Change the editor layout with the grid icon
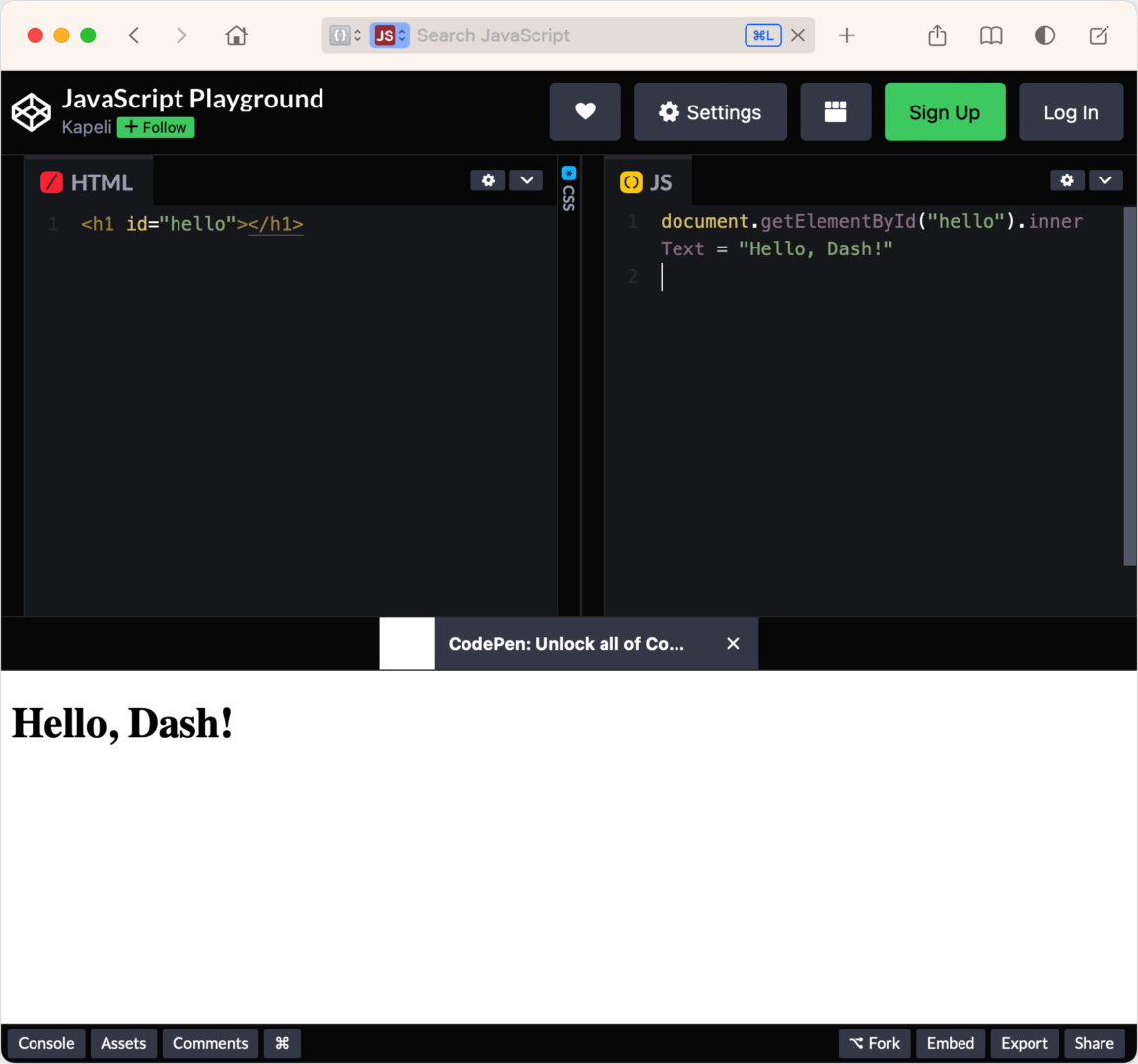Viewport: 1138px width, 1064px height. (x=835, y=111)
